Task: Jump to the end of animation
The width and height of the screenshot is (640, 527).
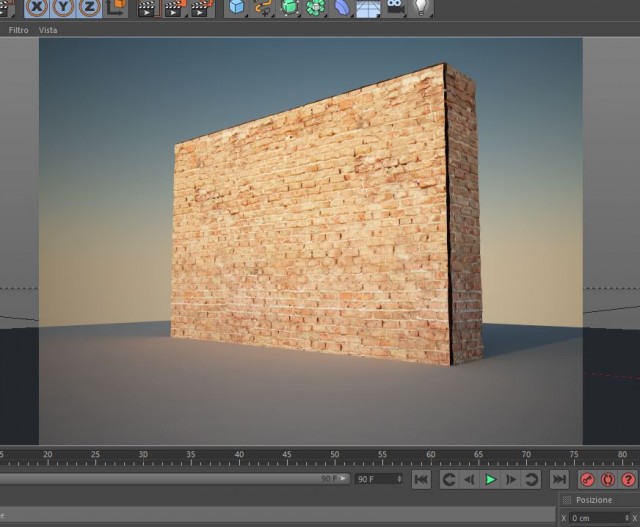Action: [x=559, y=479]
